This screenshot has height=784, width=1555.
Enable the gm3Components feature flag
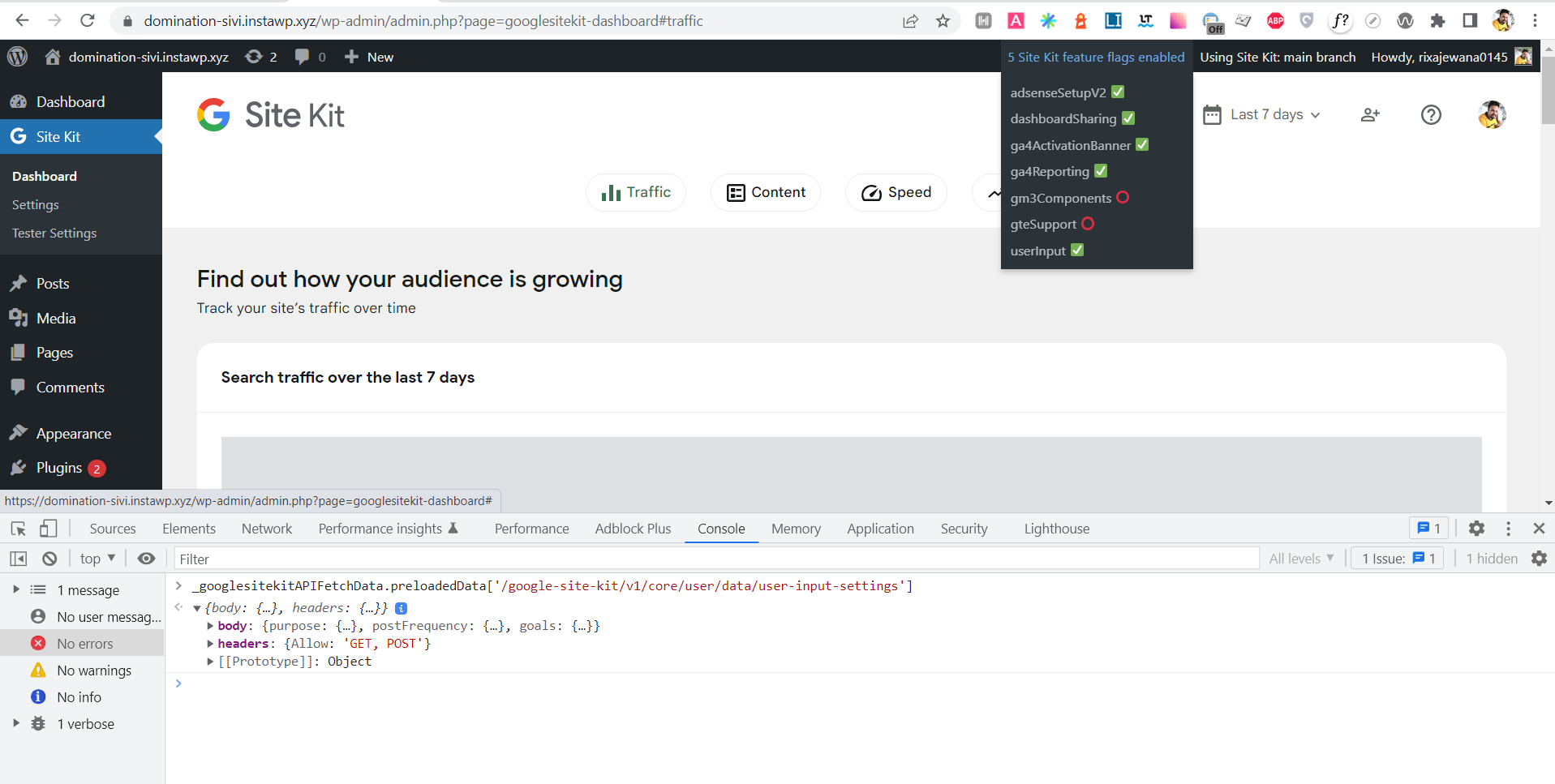pos(1122,197)
